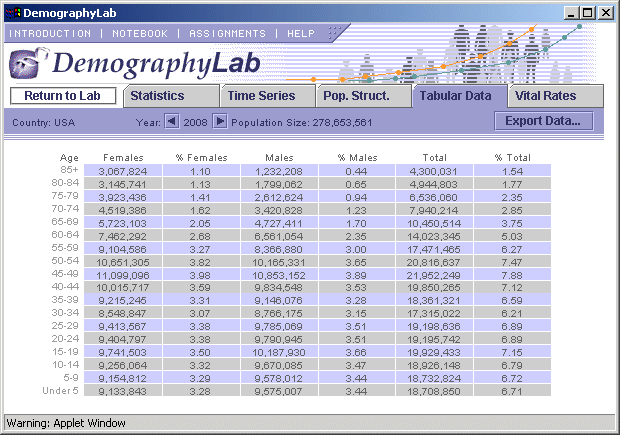Open the Help menu item
Viewport: 620px width, 435px height.
301,34
